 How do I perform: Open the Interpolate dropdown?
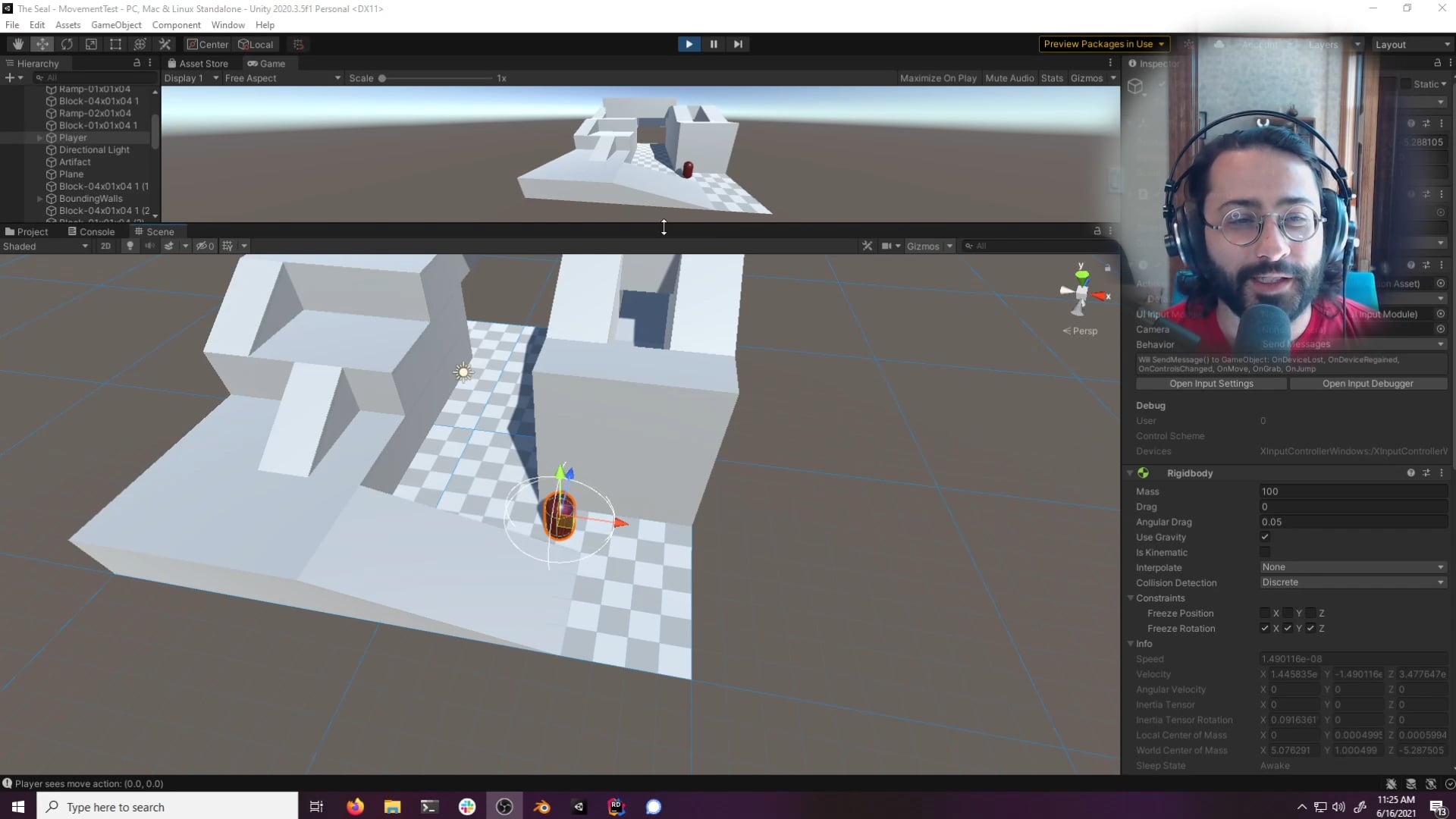click(1353, 567)
